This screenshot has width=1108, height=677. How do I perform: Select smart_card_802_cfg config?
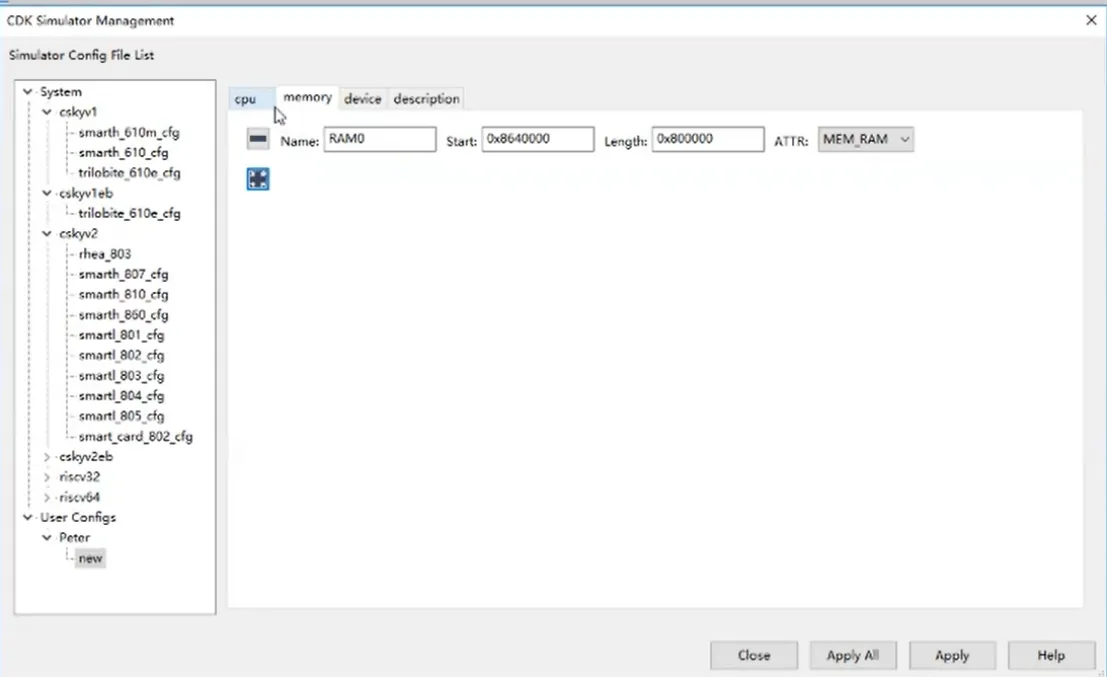pyautogui.click(x=136, y=437)
